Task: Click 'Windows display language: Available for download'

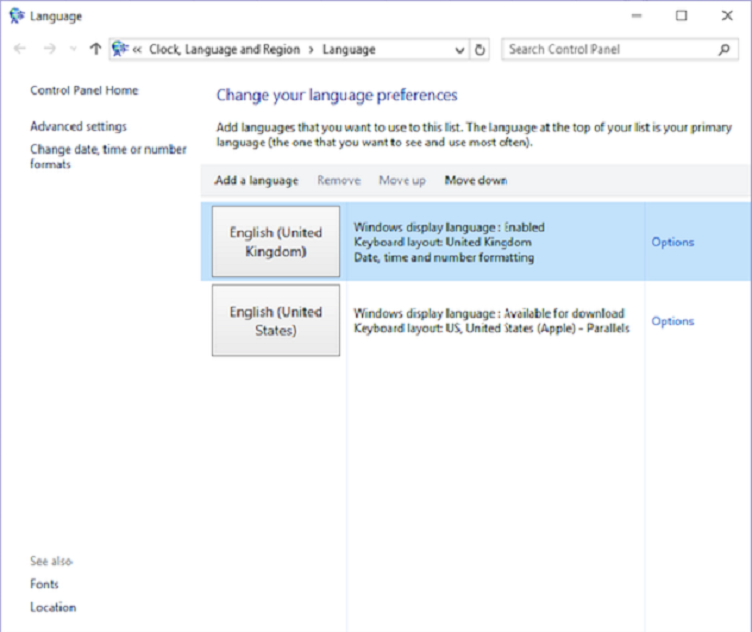Action: (489, 314)
